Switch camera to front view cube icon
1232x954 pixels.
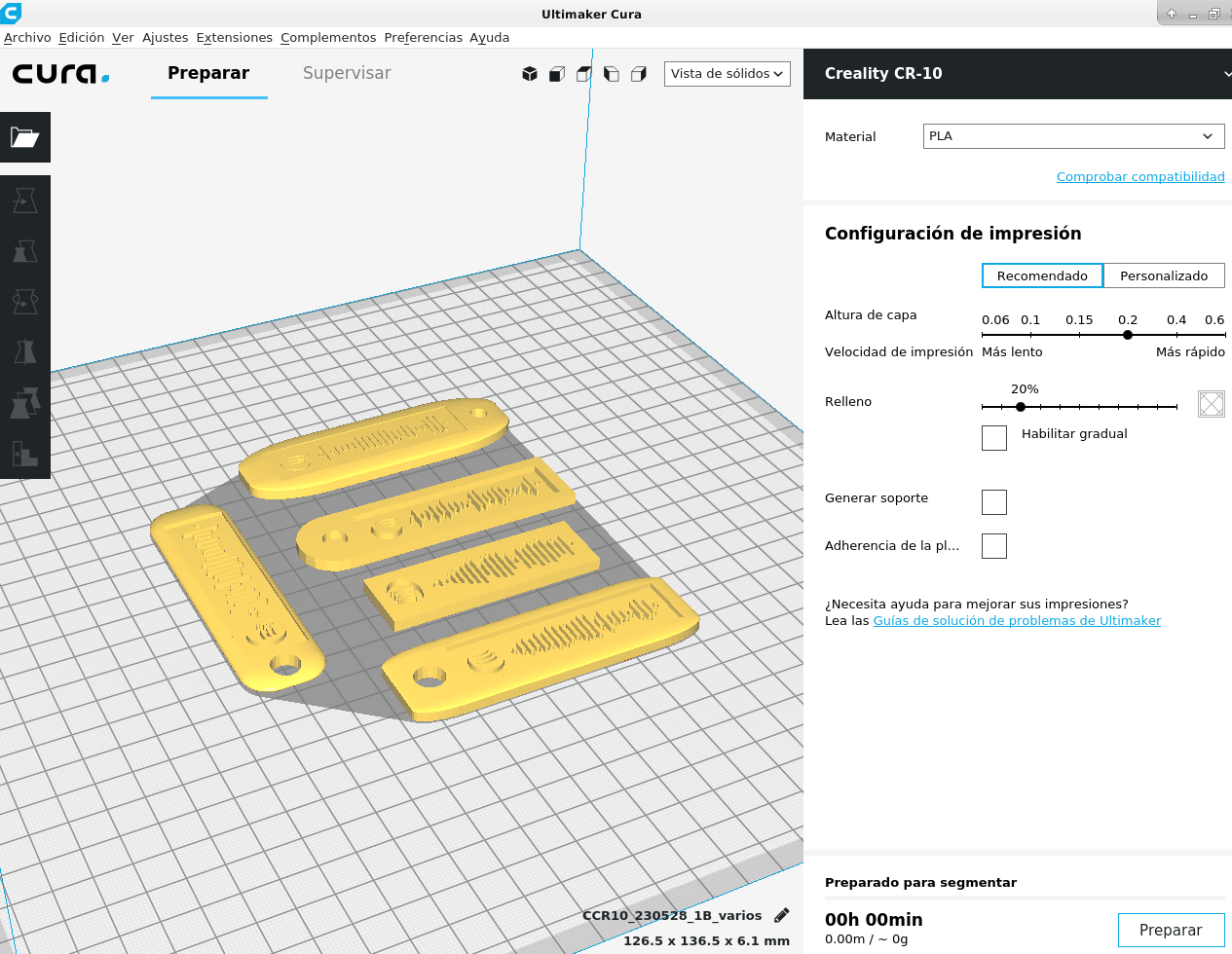[557, 74]
